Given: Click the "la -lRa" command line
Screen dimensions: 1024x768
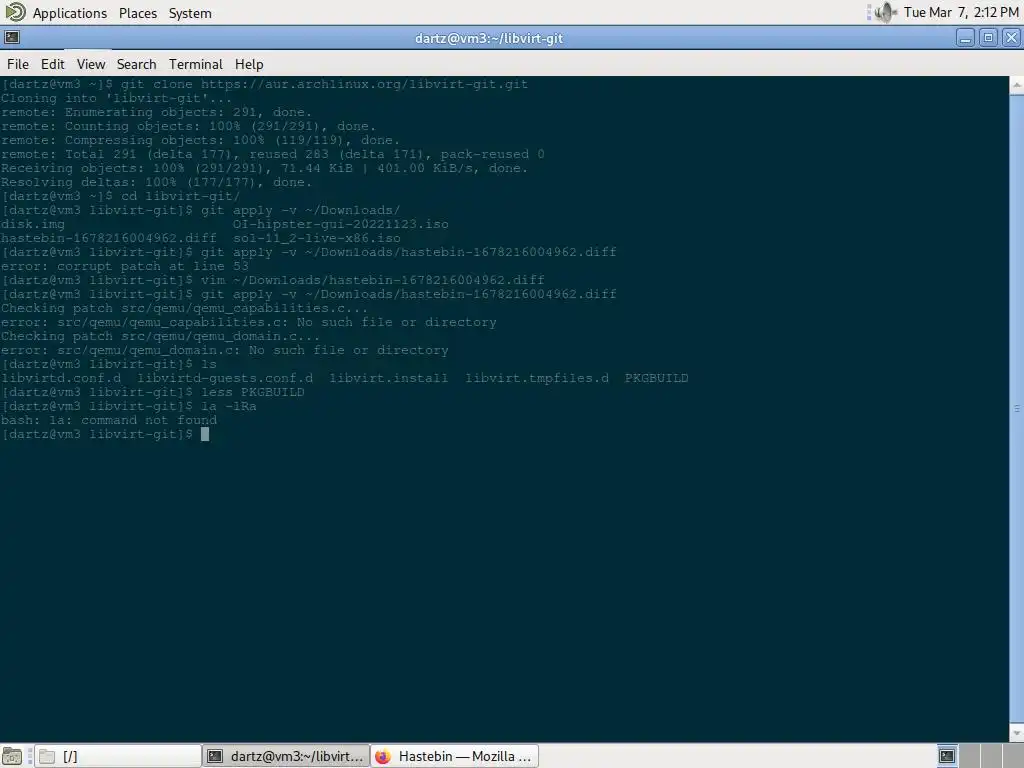Looking at the screenshot, I should coord(129,406).
